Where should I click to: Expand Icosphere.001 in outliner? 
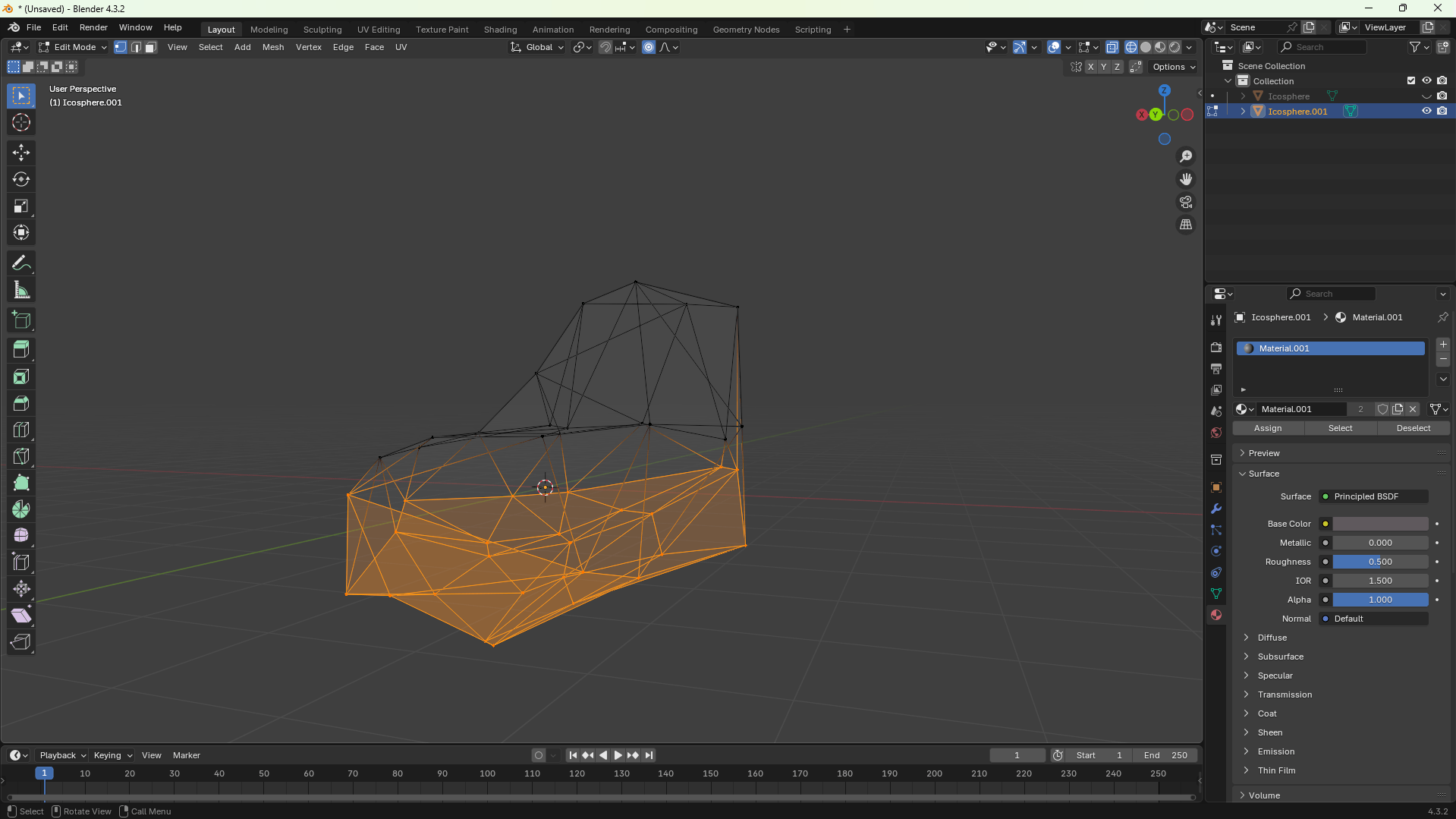(x=1243, y=112)
